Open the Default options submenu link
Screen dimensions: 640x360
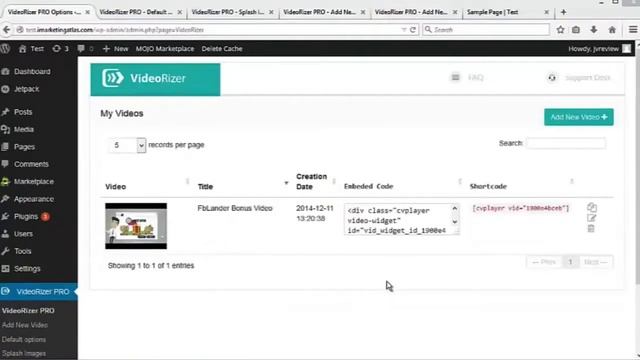tap(24, 340)
